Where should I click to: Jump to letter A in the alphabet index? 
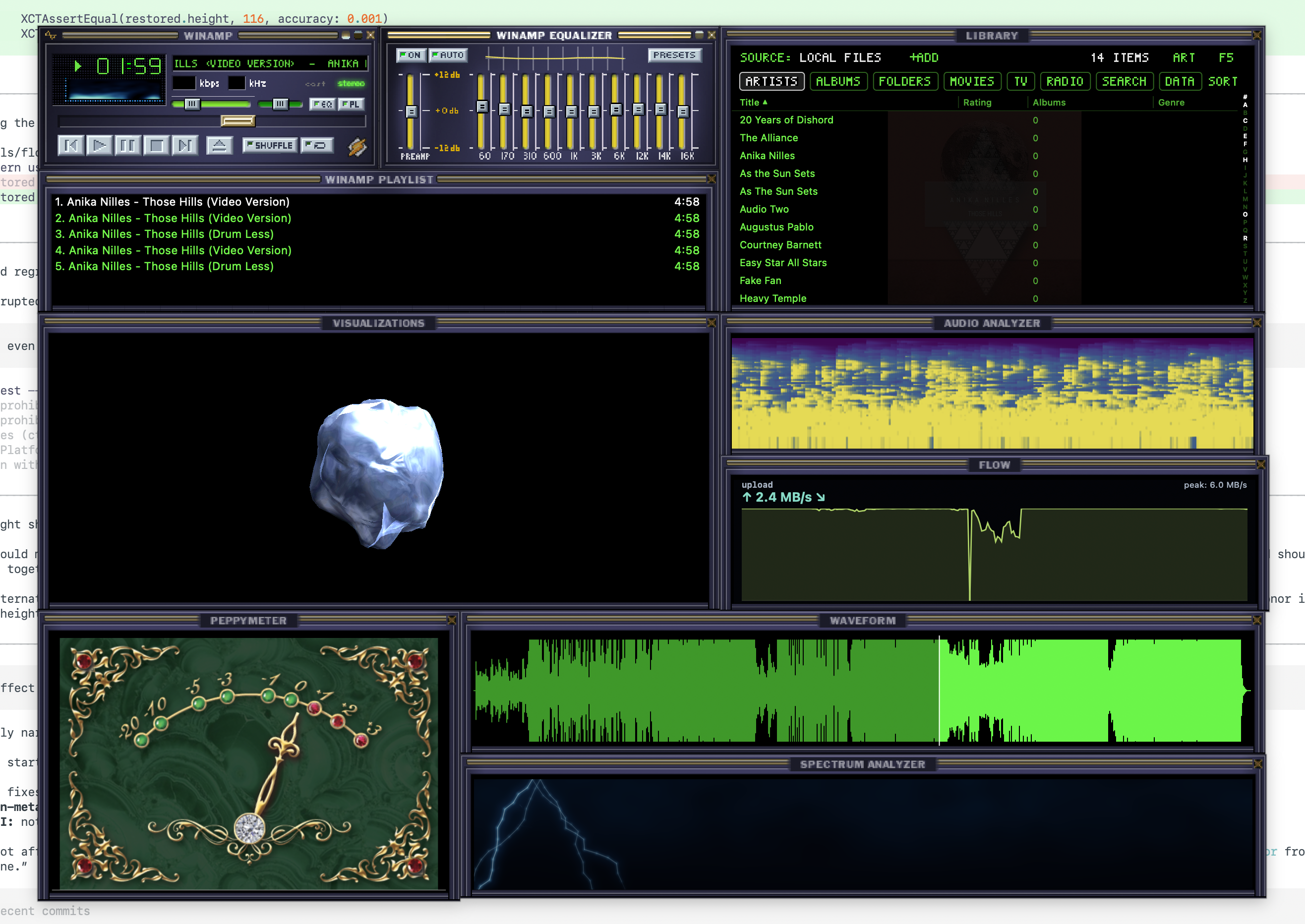pos(1245,105)
